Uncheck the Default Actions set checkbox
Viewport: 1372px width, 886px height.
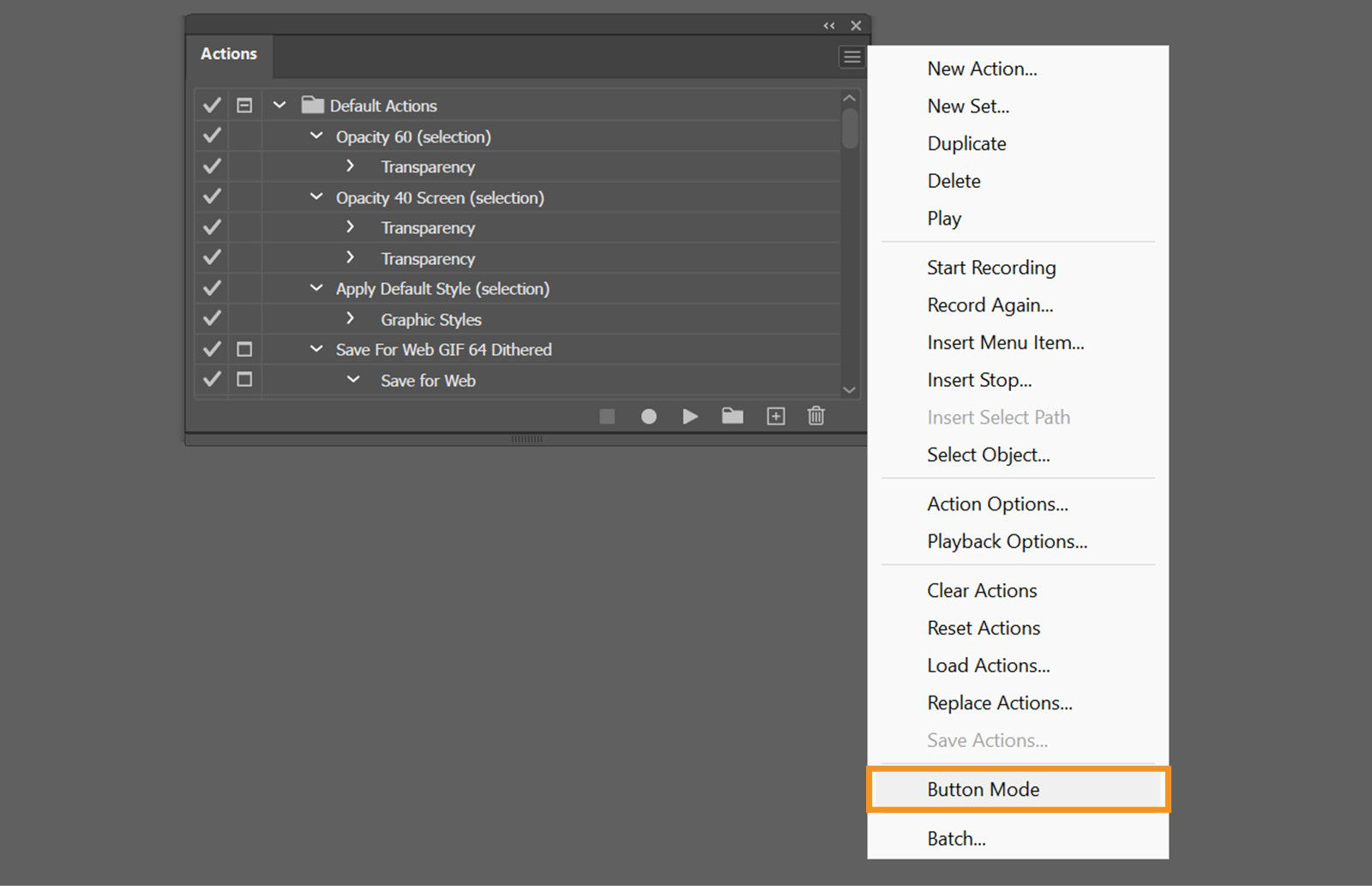click(211, 105)
